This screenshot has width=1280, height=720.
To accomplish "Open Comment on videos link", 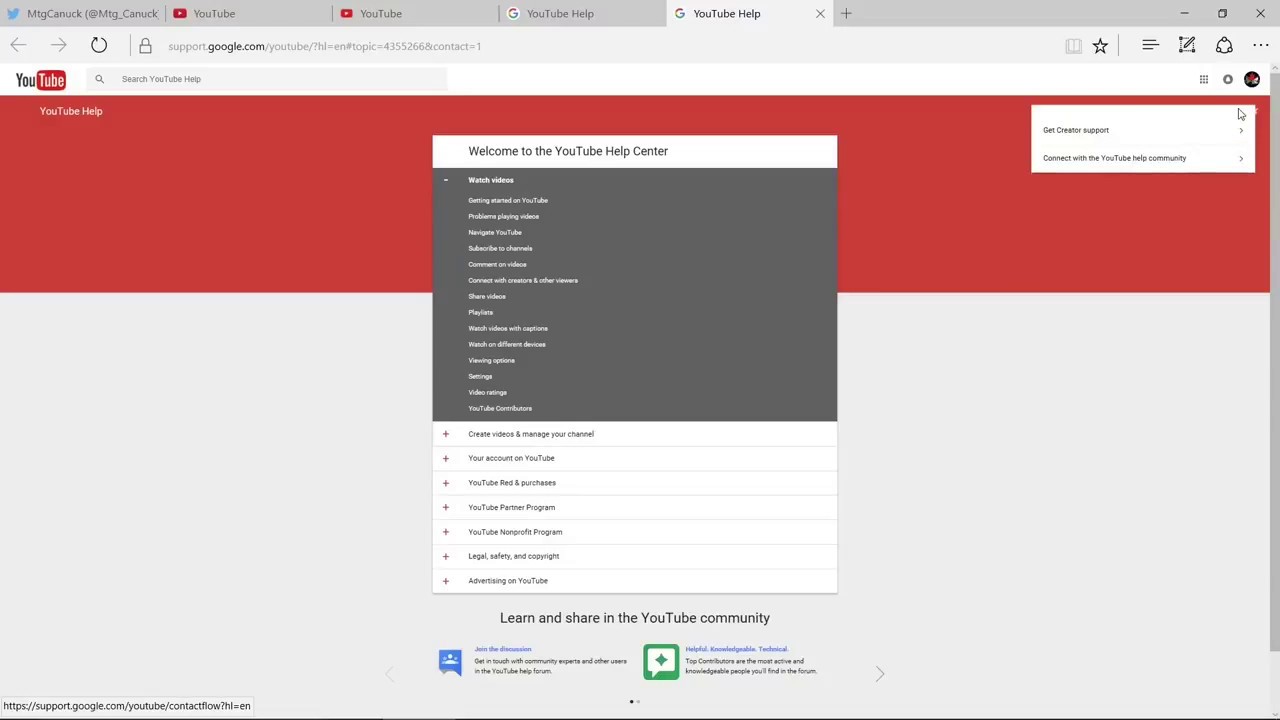I will point(497,264).
